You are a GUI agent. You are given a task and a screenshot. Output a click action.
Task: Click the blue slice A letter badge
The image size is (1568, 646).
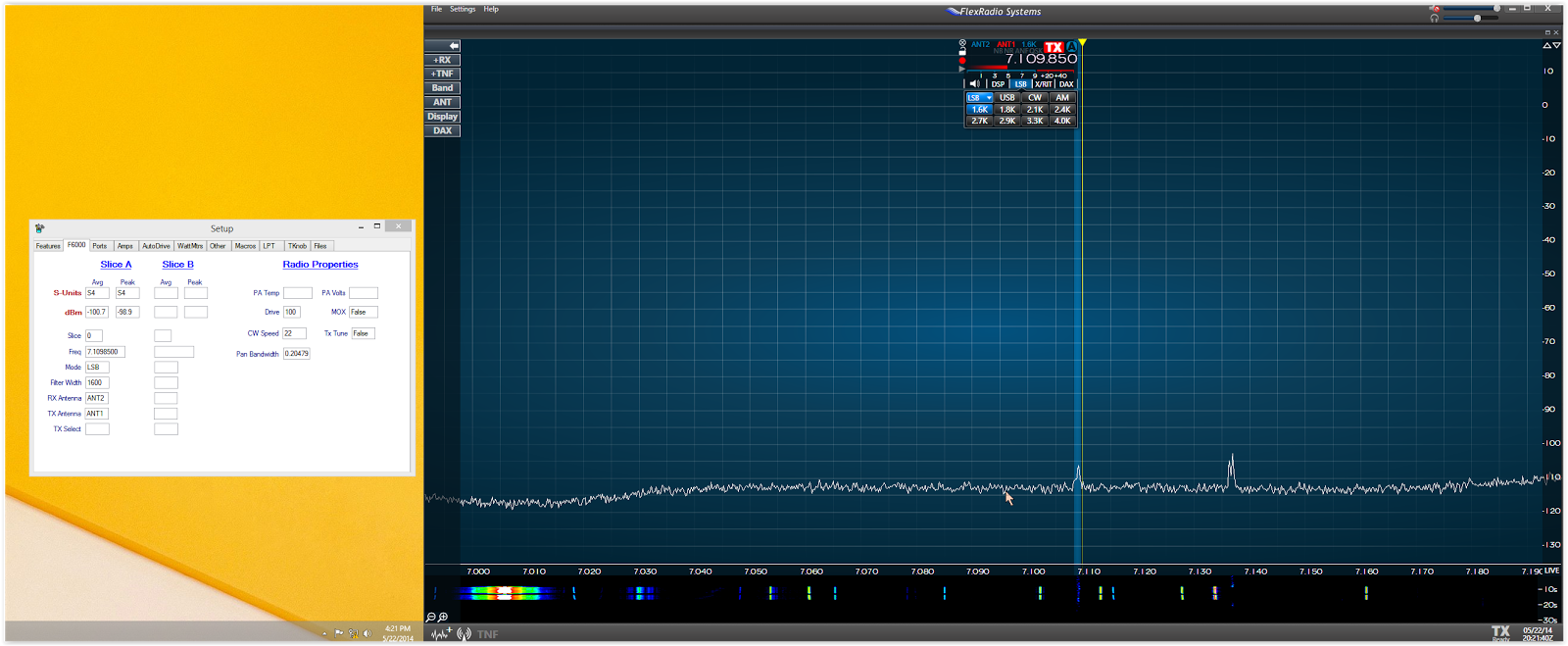click(x=1071, y=46)
